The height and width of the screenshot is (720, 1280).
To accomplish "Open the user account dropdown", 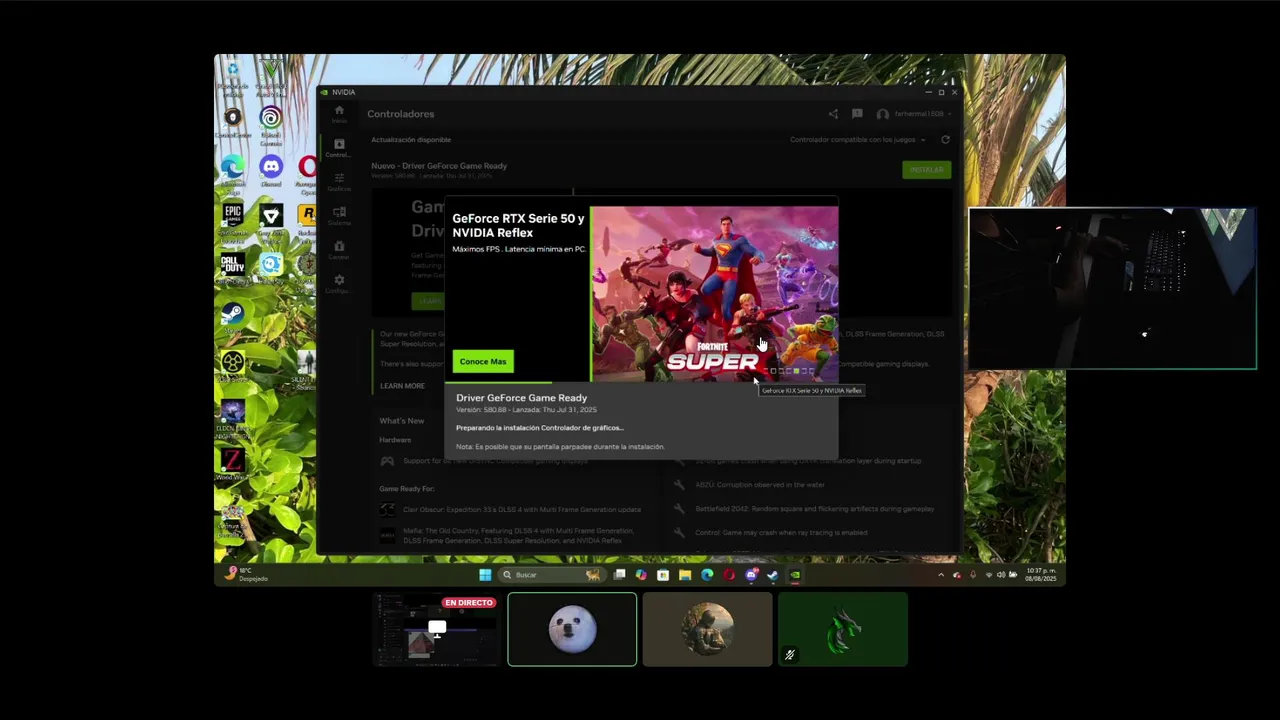I will click(x=914, y=114).
